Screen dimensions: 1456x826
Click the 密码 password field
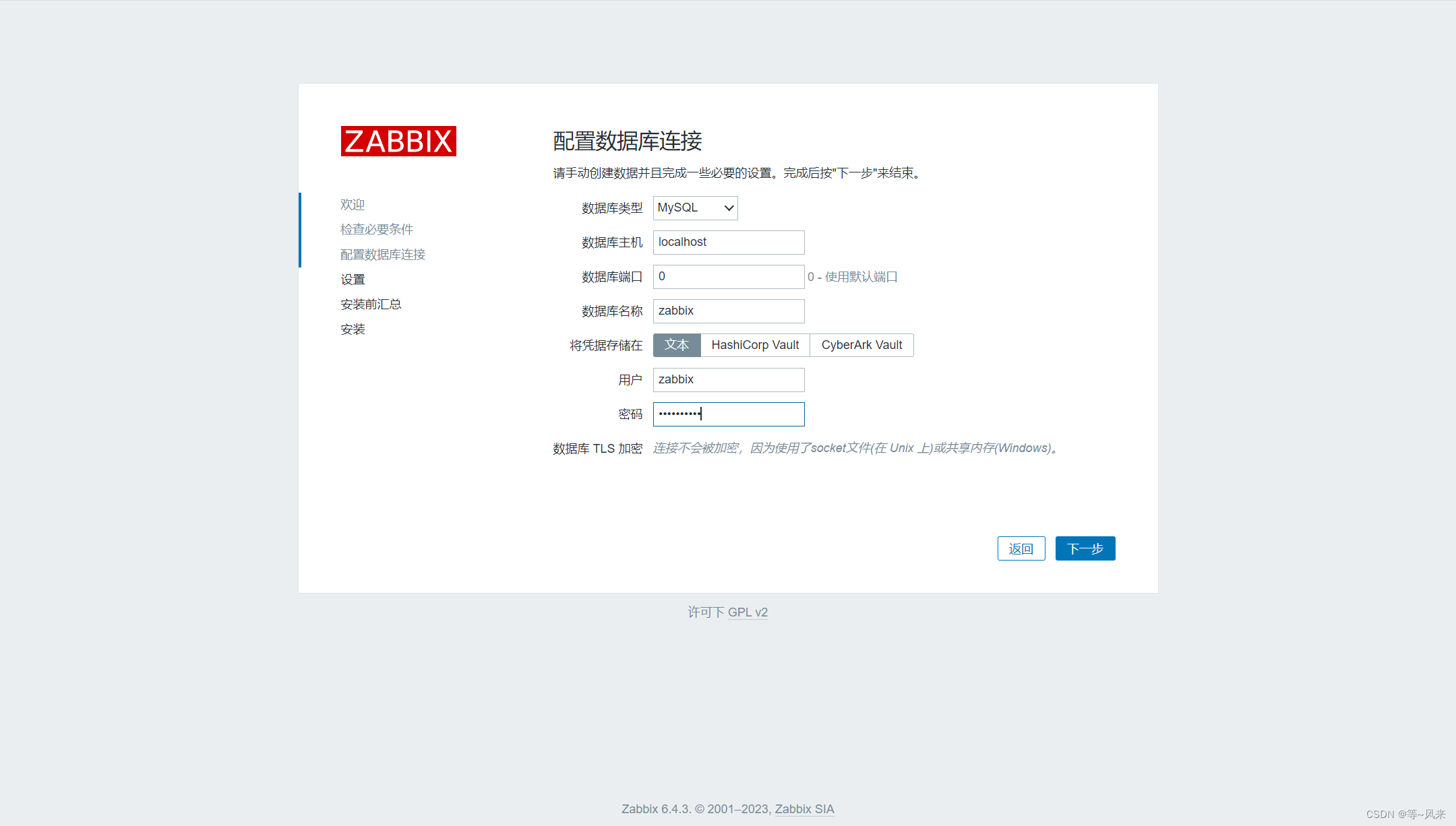(728, 414)
